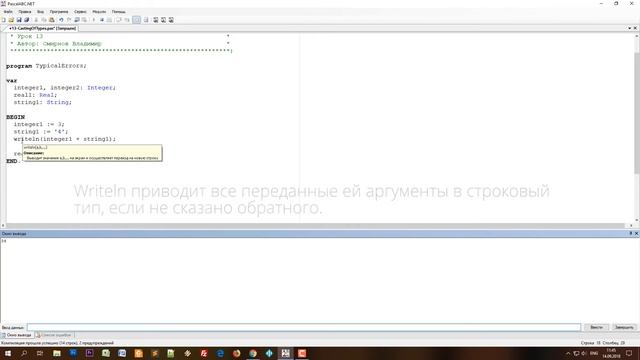The height and width of the screenshot is (360, 640).
Task: Click the PascalABC.NET taskbar icon
Action: click(x=285, y=353)
